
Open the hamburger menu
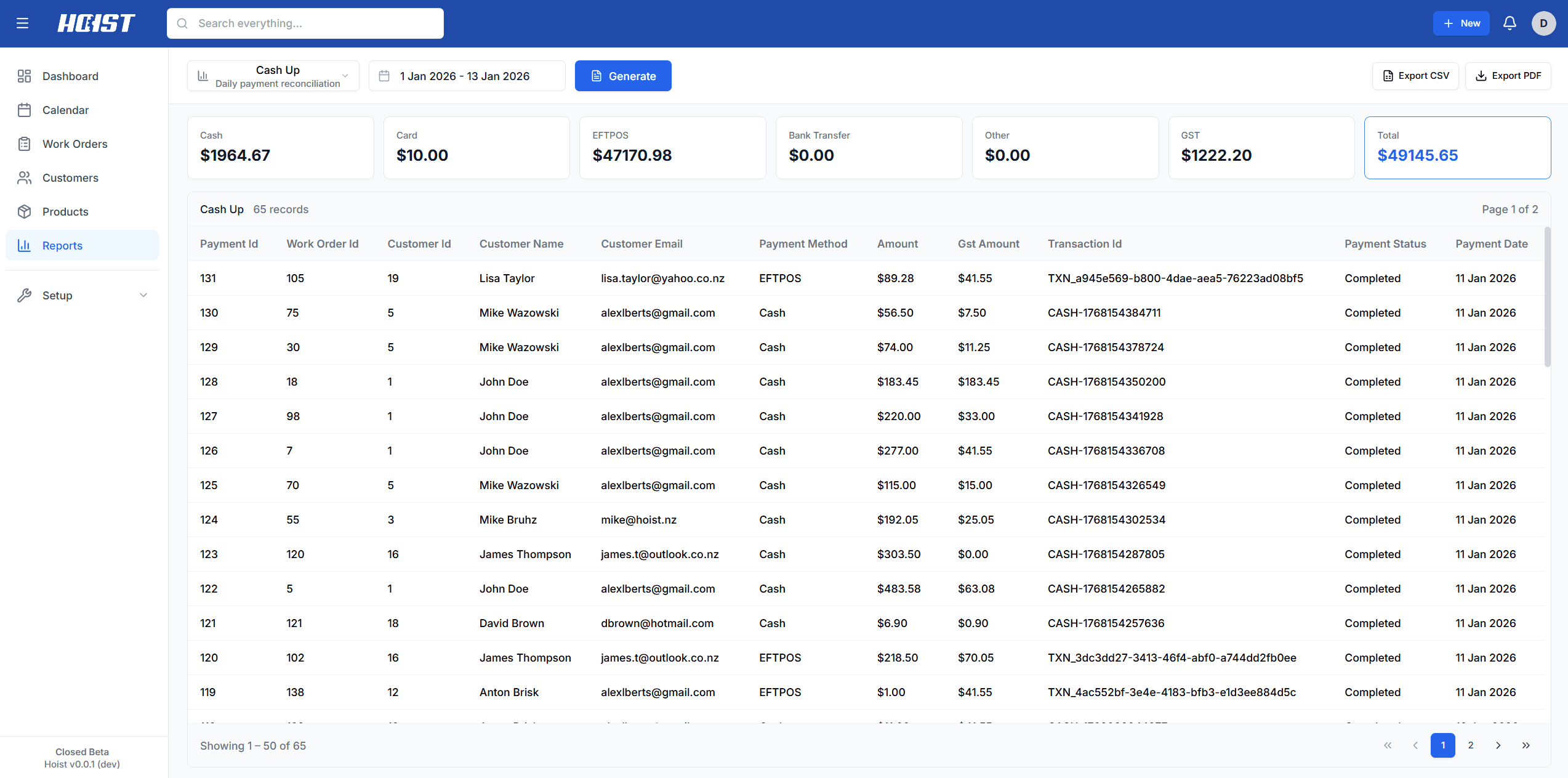tap(22, 23)
